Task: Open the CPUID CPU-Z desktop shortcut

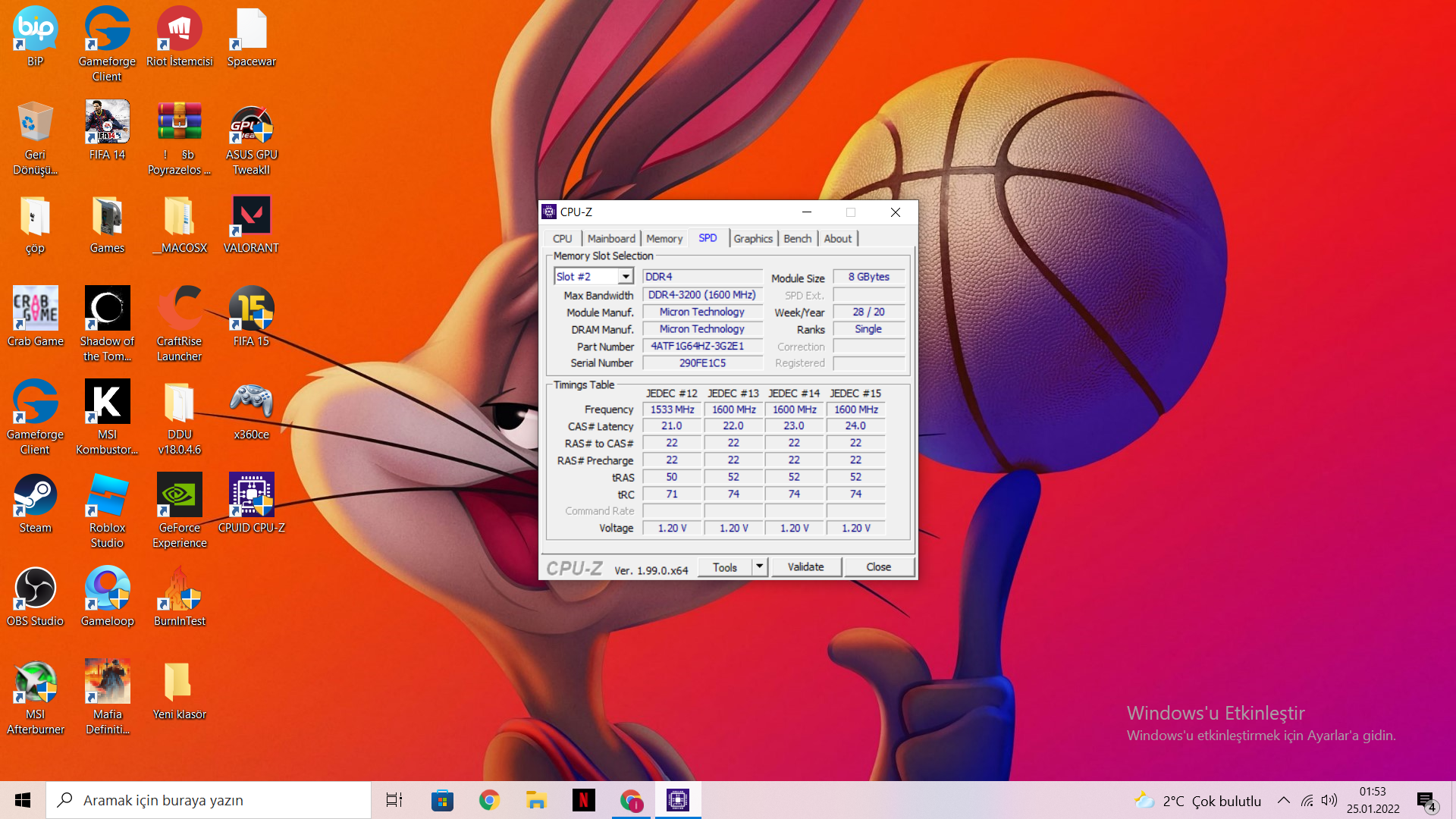Action: (251, 496)
